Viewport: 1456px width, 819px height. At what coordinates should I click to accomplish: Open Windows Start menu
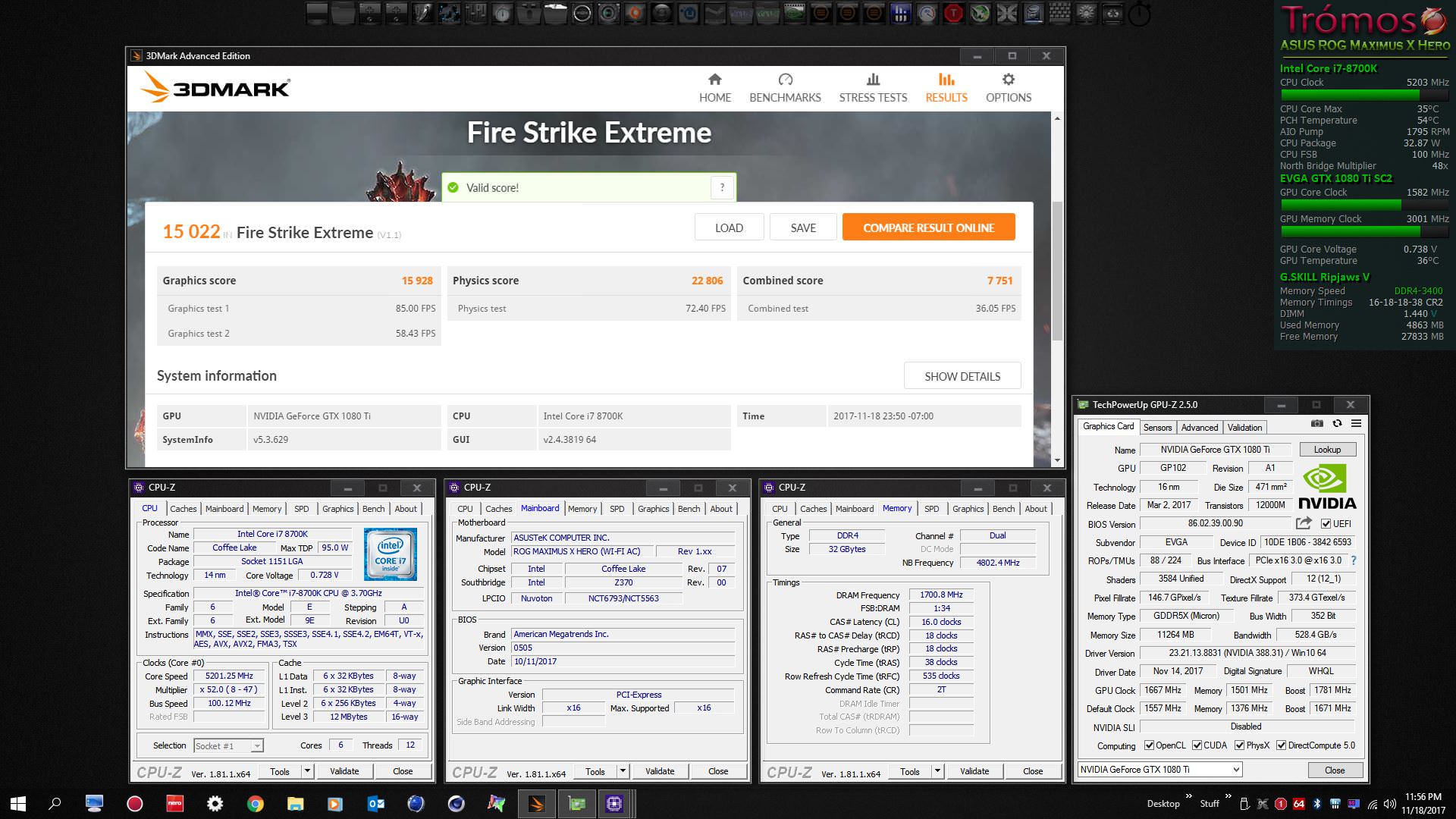[x=18, y=803]
